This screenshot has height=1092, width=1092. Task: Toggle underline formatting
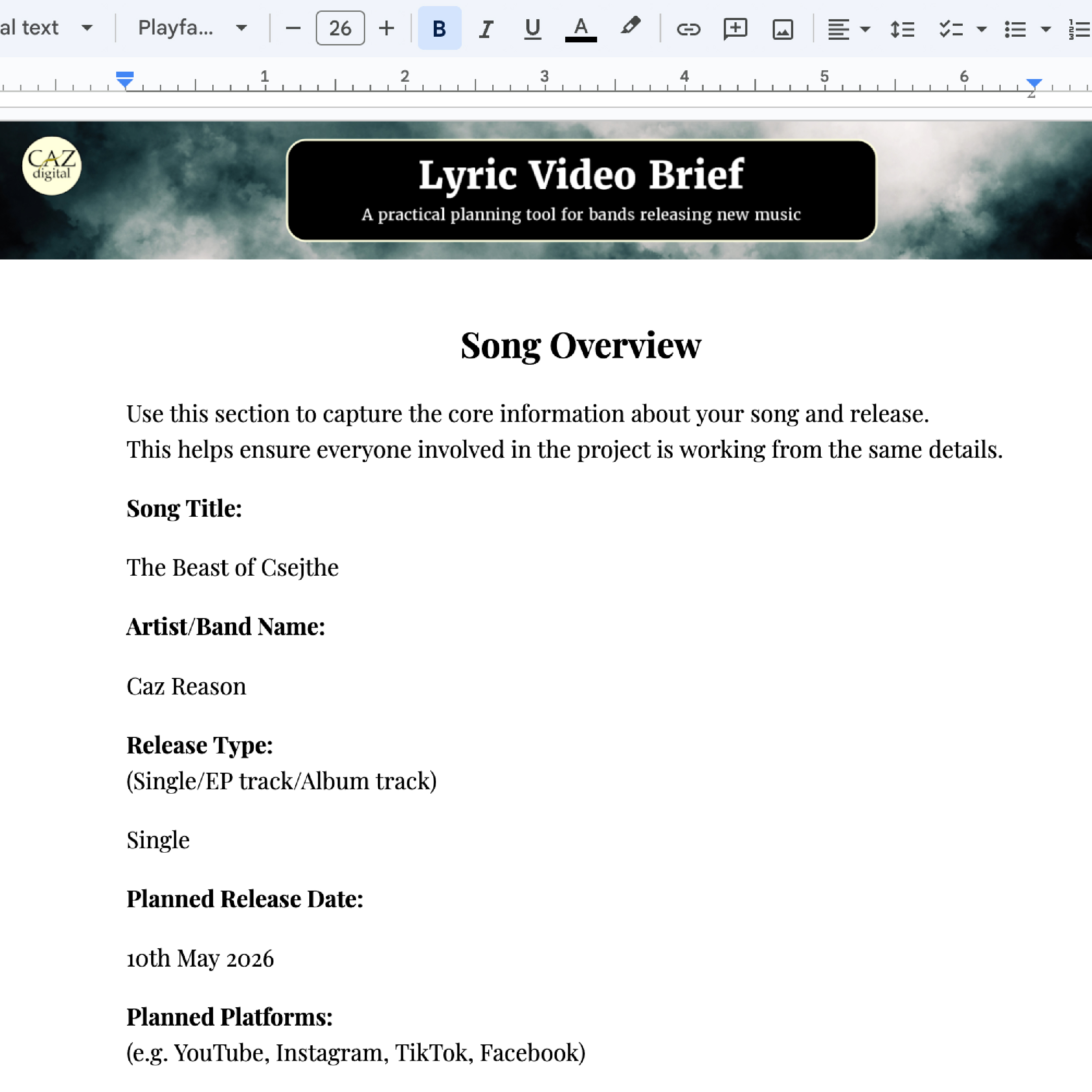[x=532, y=28]
